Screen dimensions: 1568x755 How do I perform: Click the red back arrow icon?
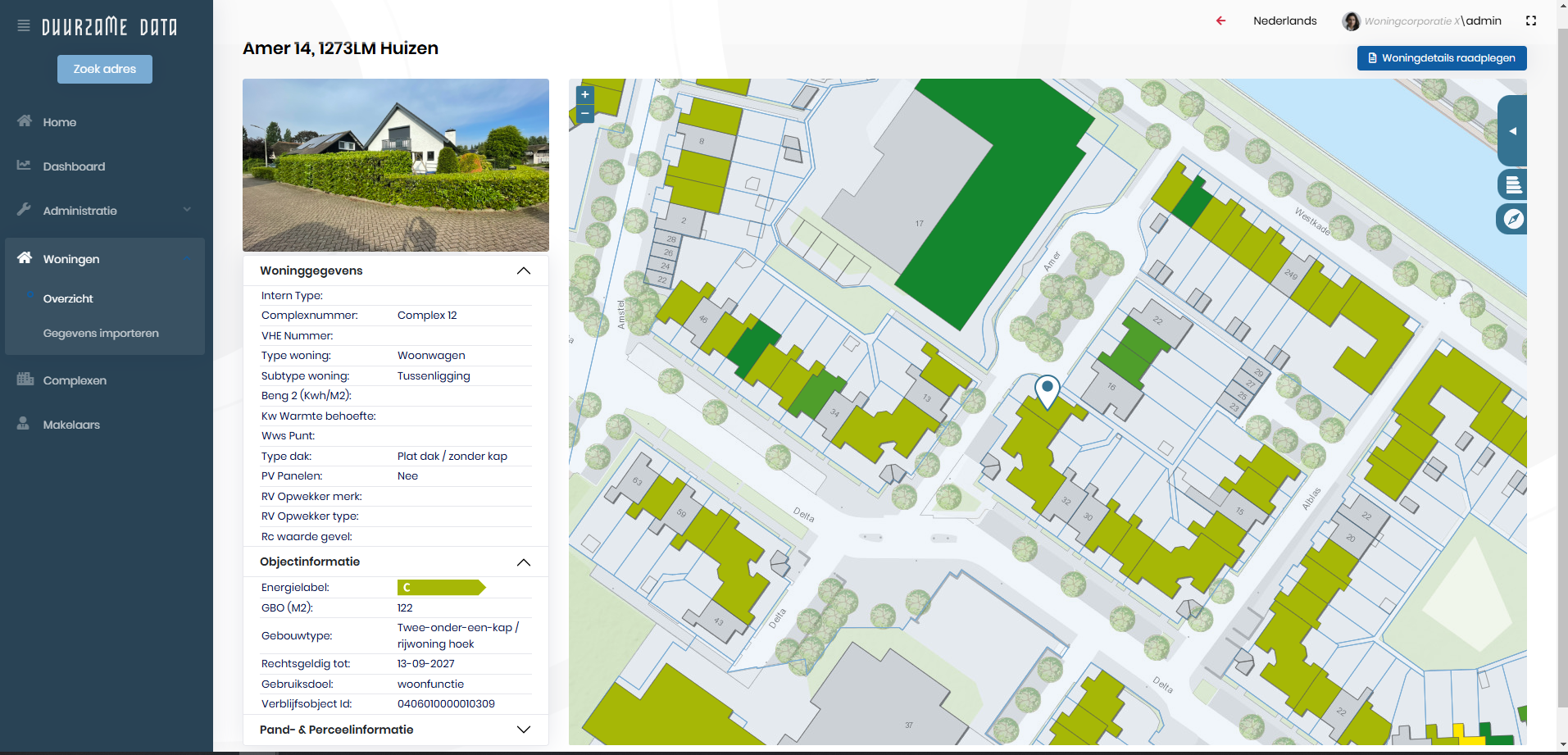tap(1220, 20)
